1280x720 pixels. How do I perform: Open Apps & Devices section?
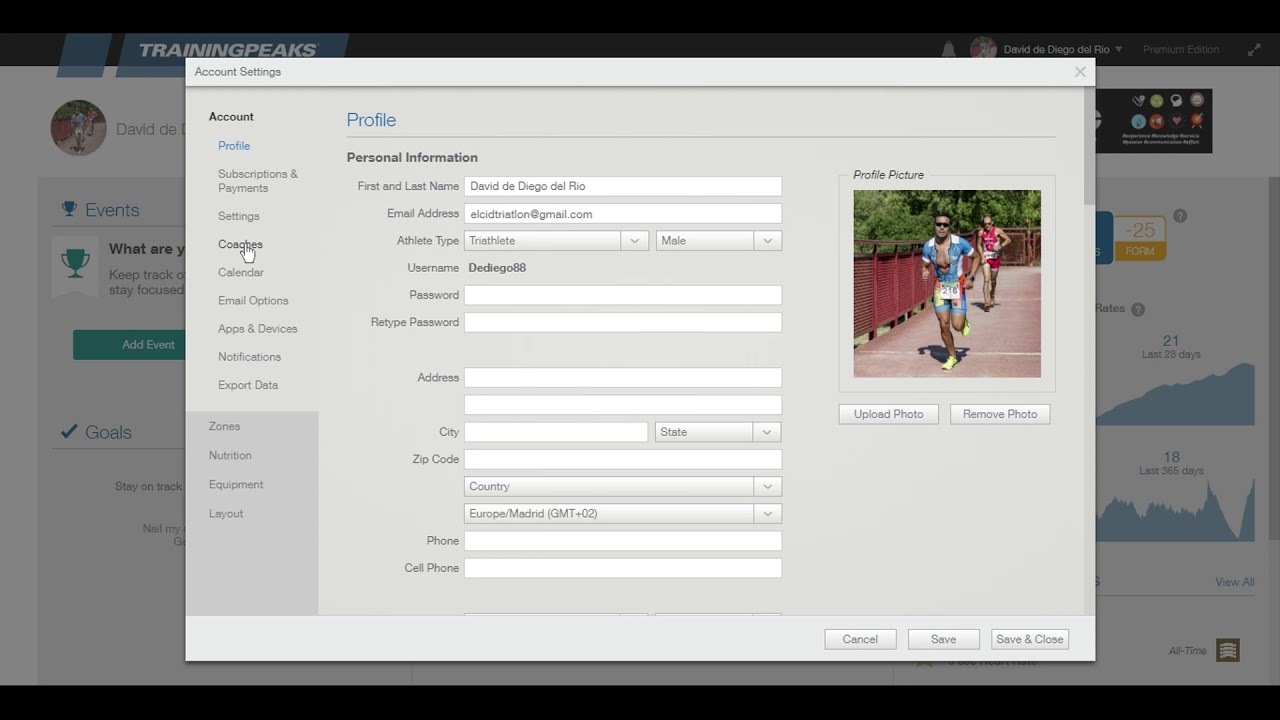coord(258,328)
